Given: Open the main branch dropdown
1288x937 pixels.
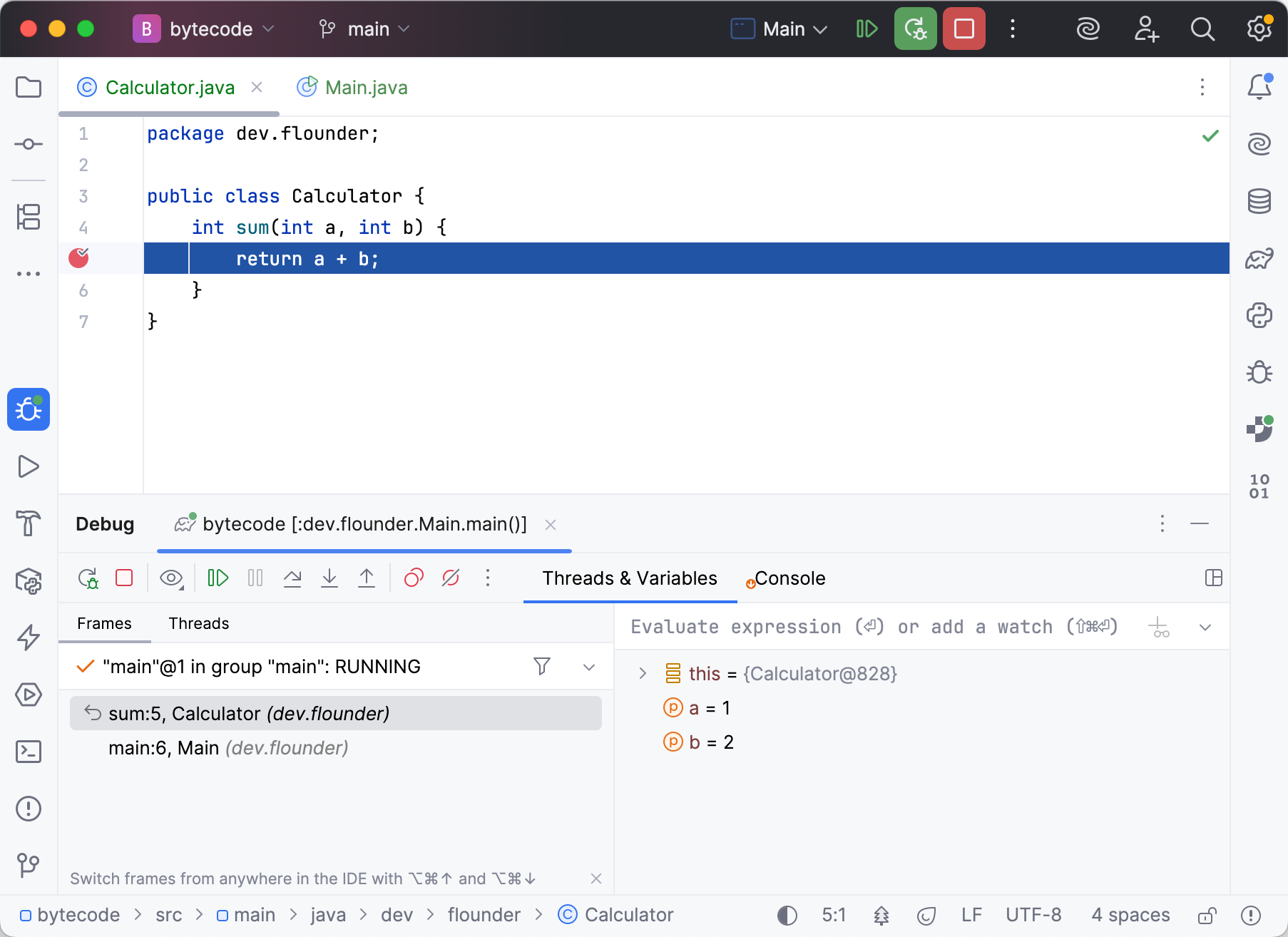Looking at the screenshot, I should [x=364, y=29].
